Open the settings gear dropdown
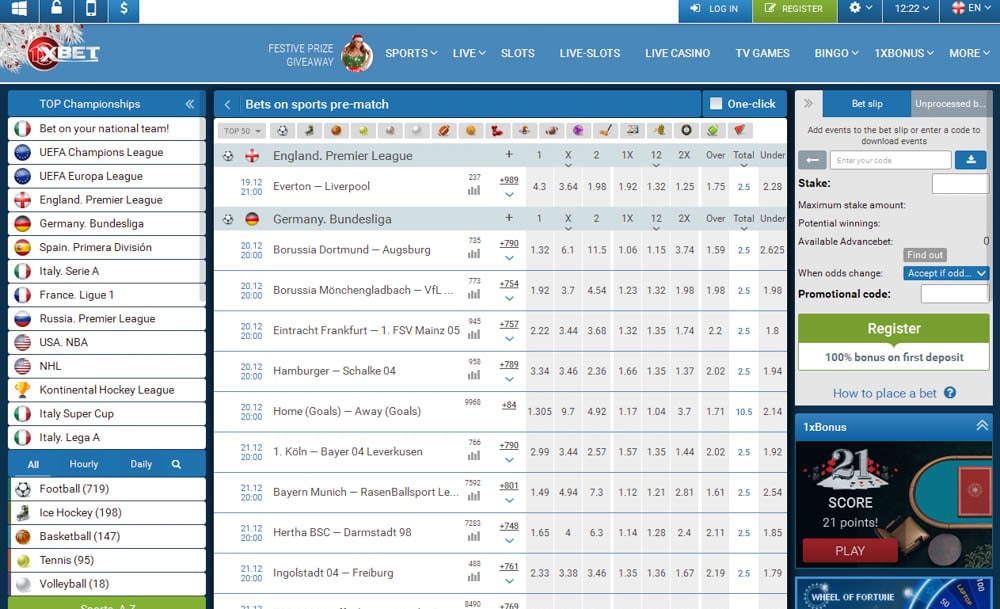 pyautogui.click(x=860, y=9)
